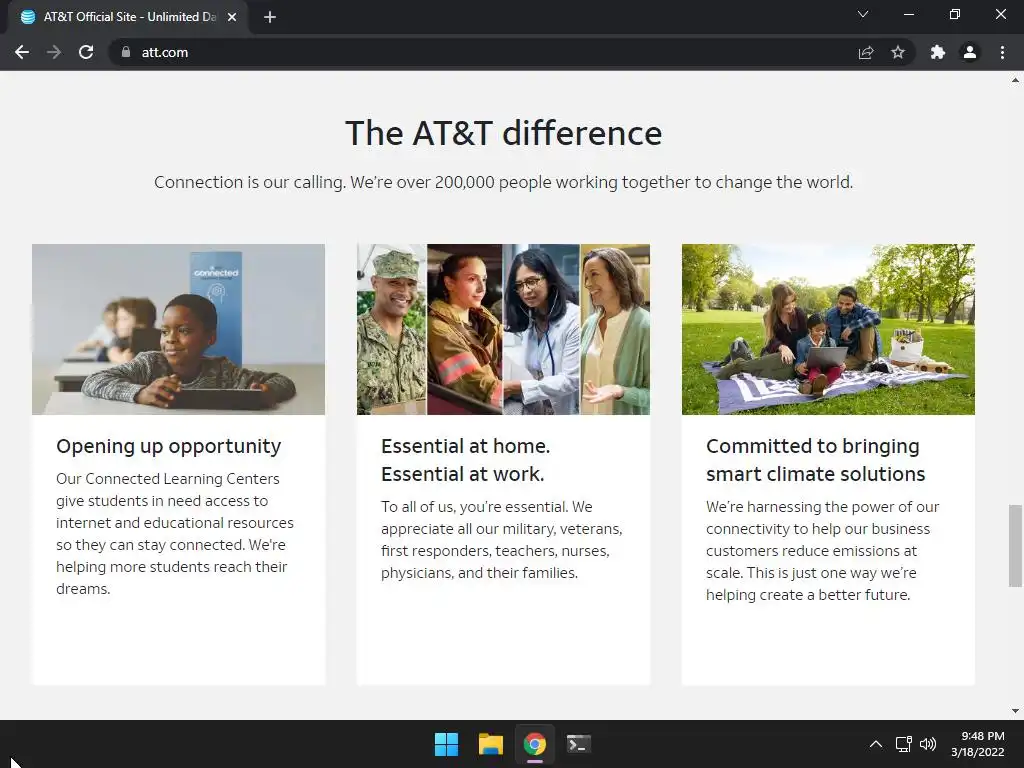Click the essential workers collage image
Screen dimensions: 1024x768
pyautogui.click(x=504, y=329)
